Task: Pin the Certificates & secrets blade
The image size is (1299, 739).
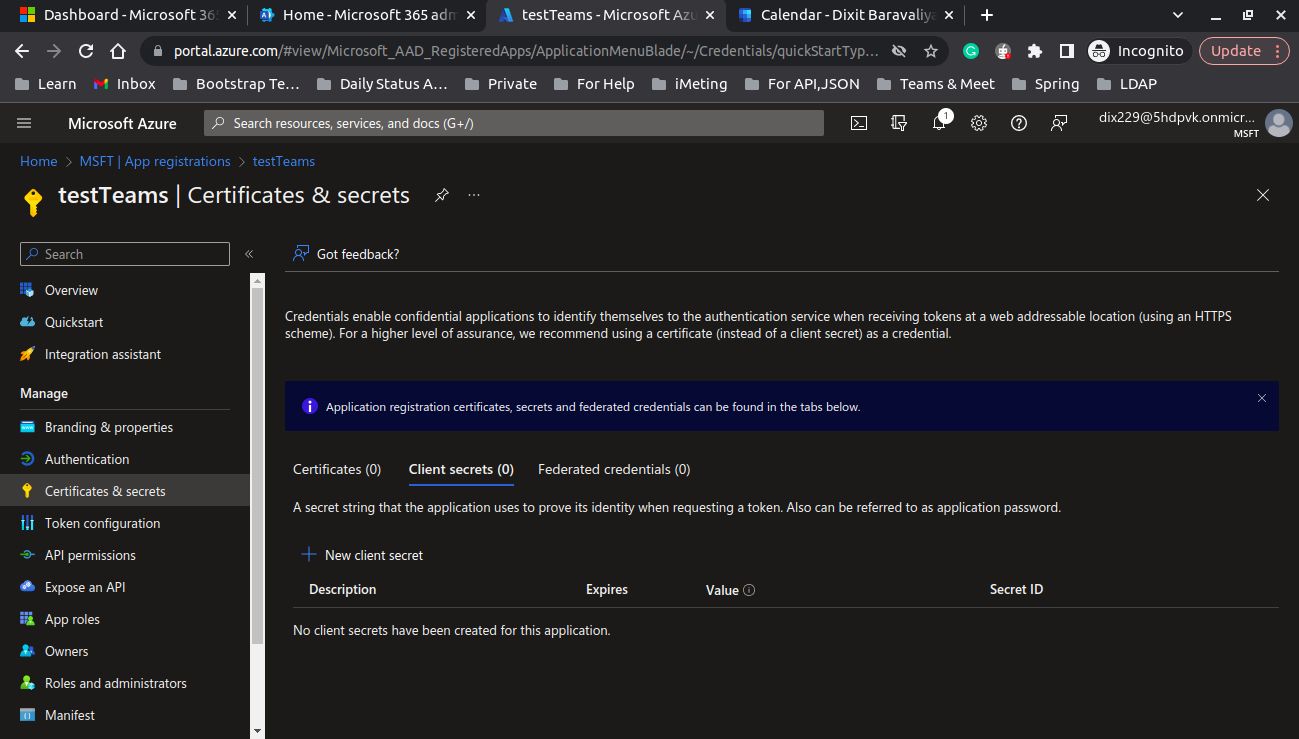Action: [441, 195]
